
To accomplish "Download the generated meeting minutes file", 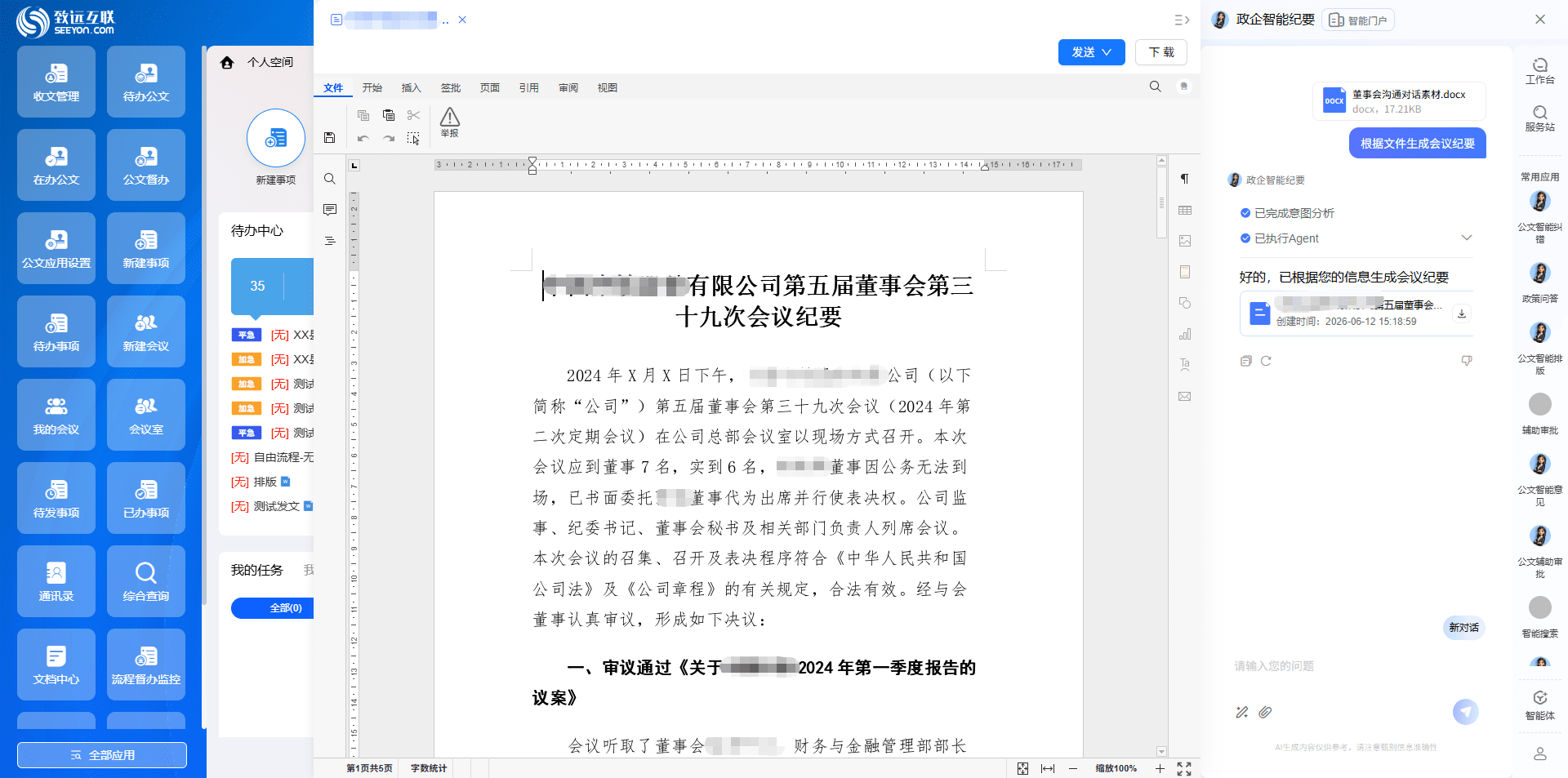I will [x=1462, y=313].
